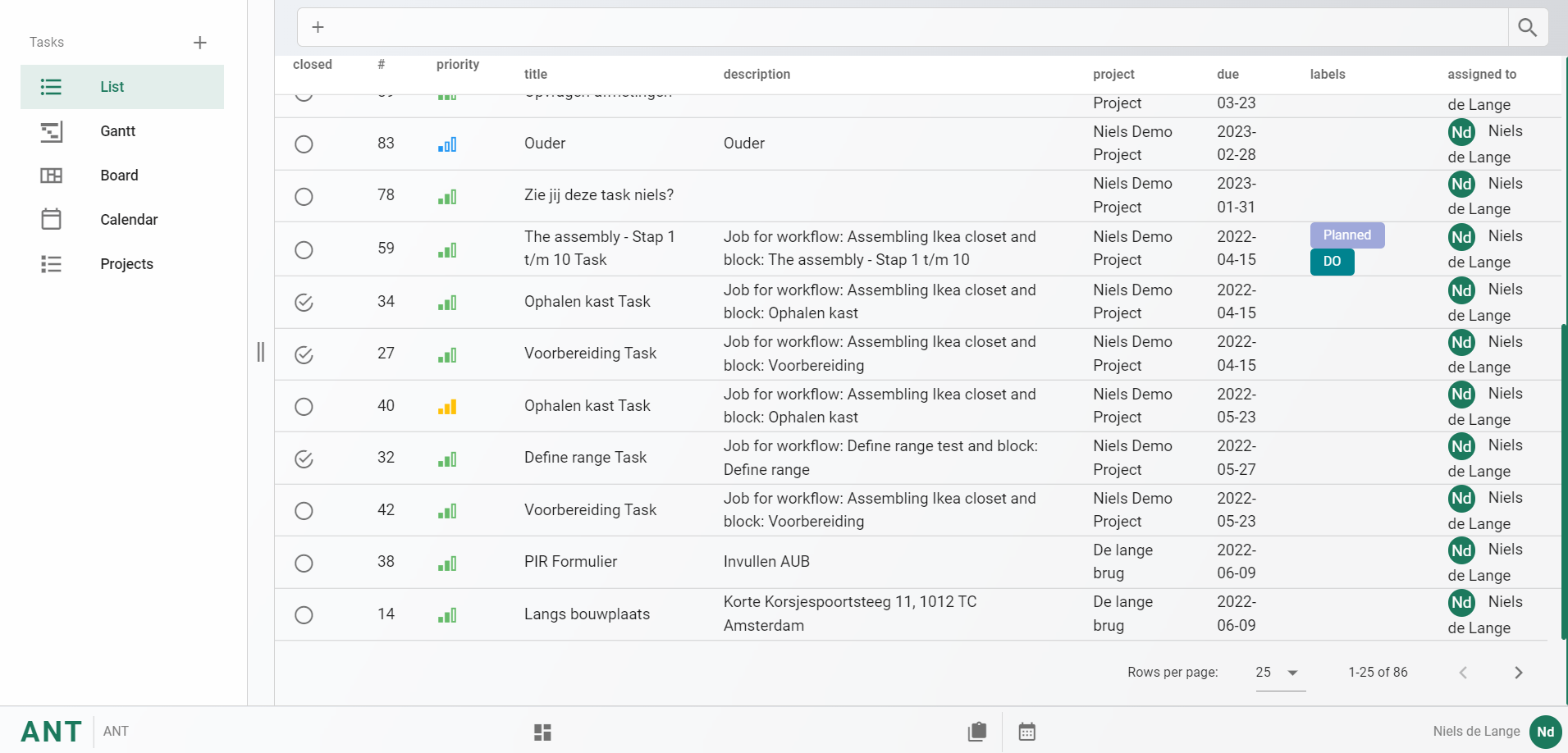Open the Rows per page dropdown
1568x753 pixels.
tap(1279, 673)
